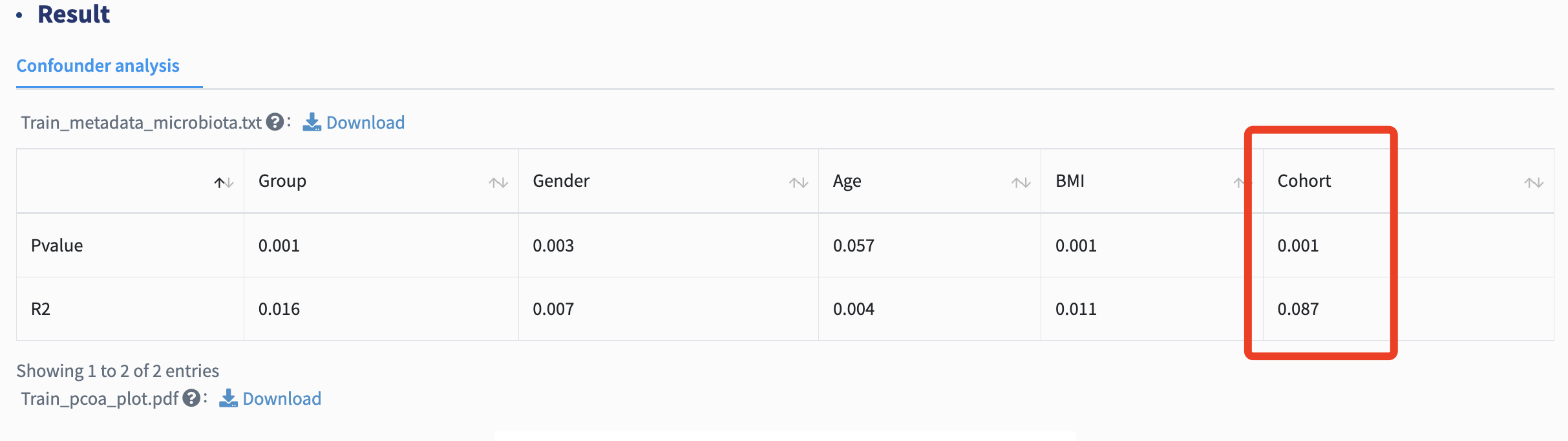Download the Train_pcoa_plot.pdf file link
Viewport: 1568px width, 441px height.
point(282,398)
